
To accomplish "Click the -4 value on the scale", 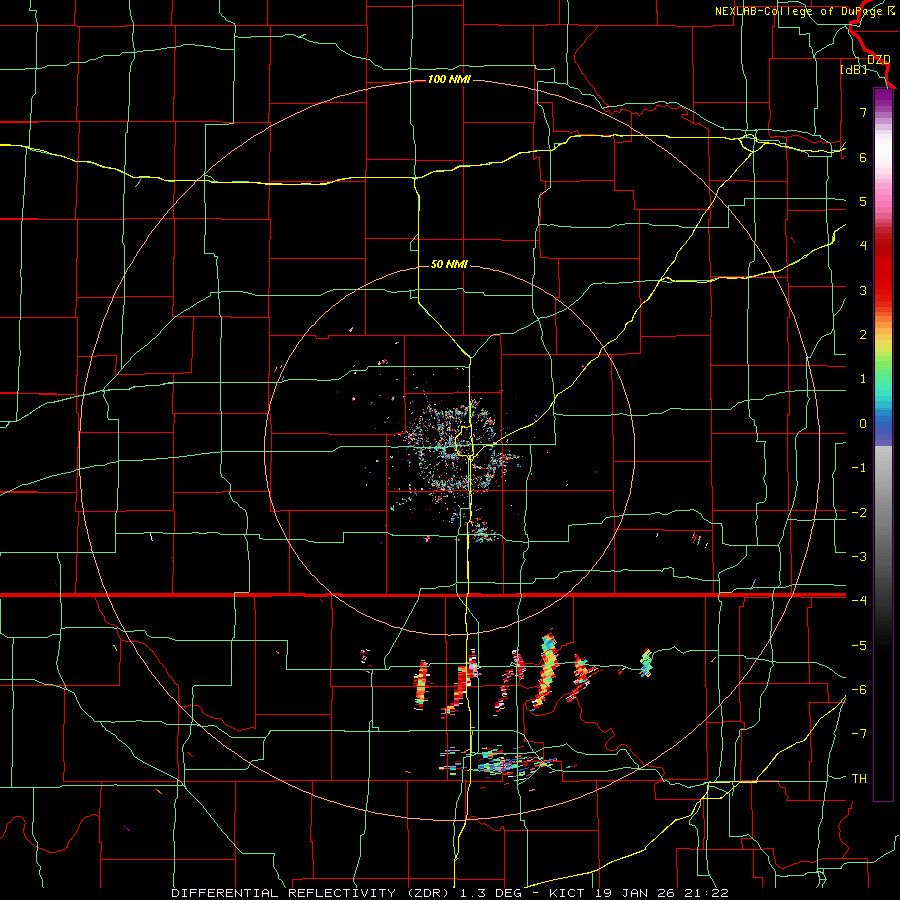I will point(859,600).
